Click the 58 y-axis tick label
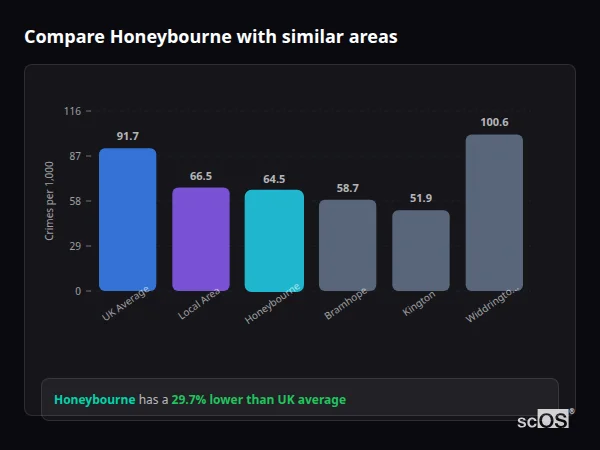The image size is (600, 450). coord(75,201)
